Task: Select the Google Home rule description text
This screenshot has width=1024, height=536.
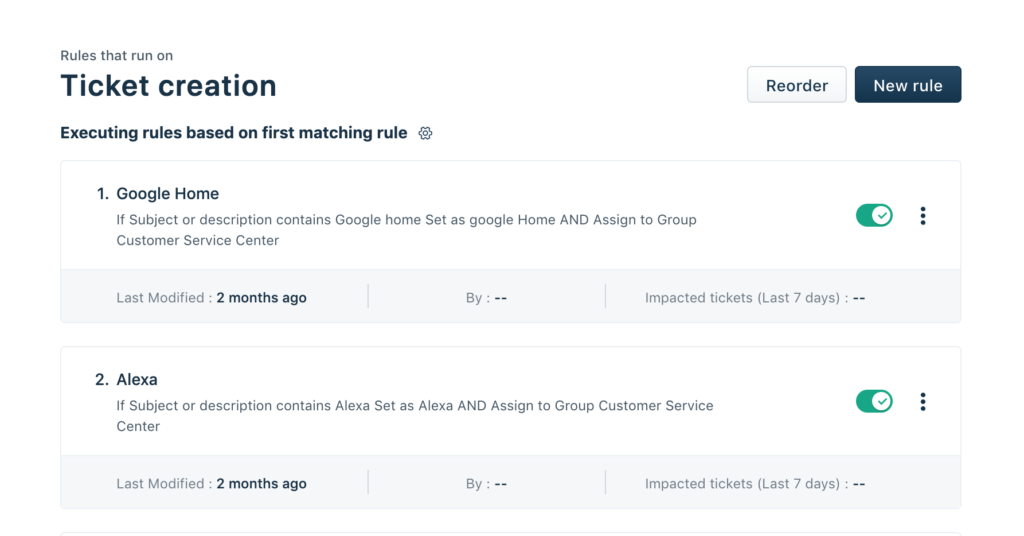Action: click(406, 230)
